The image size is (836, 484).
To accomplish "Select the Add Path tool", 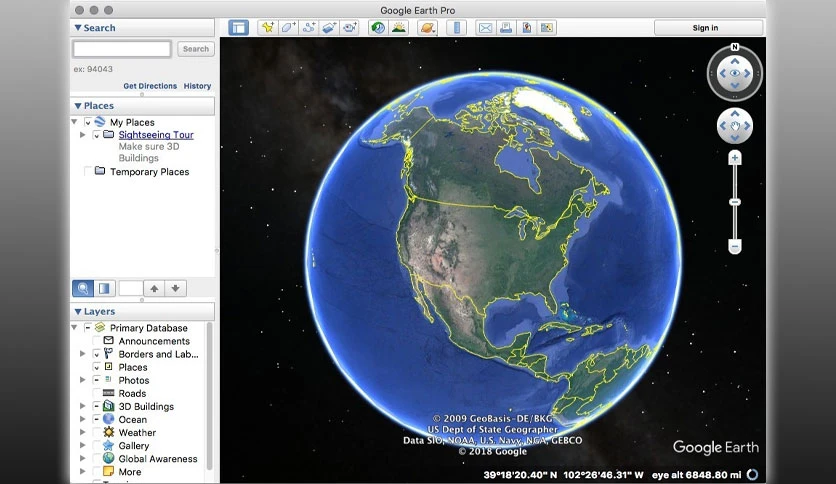I will (309, 28).
